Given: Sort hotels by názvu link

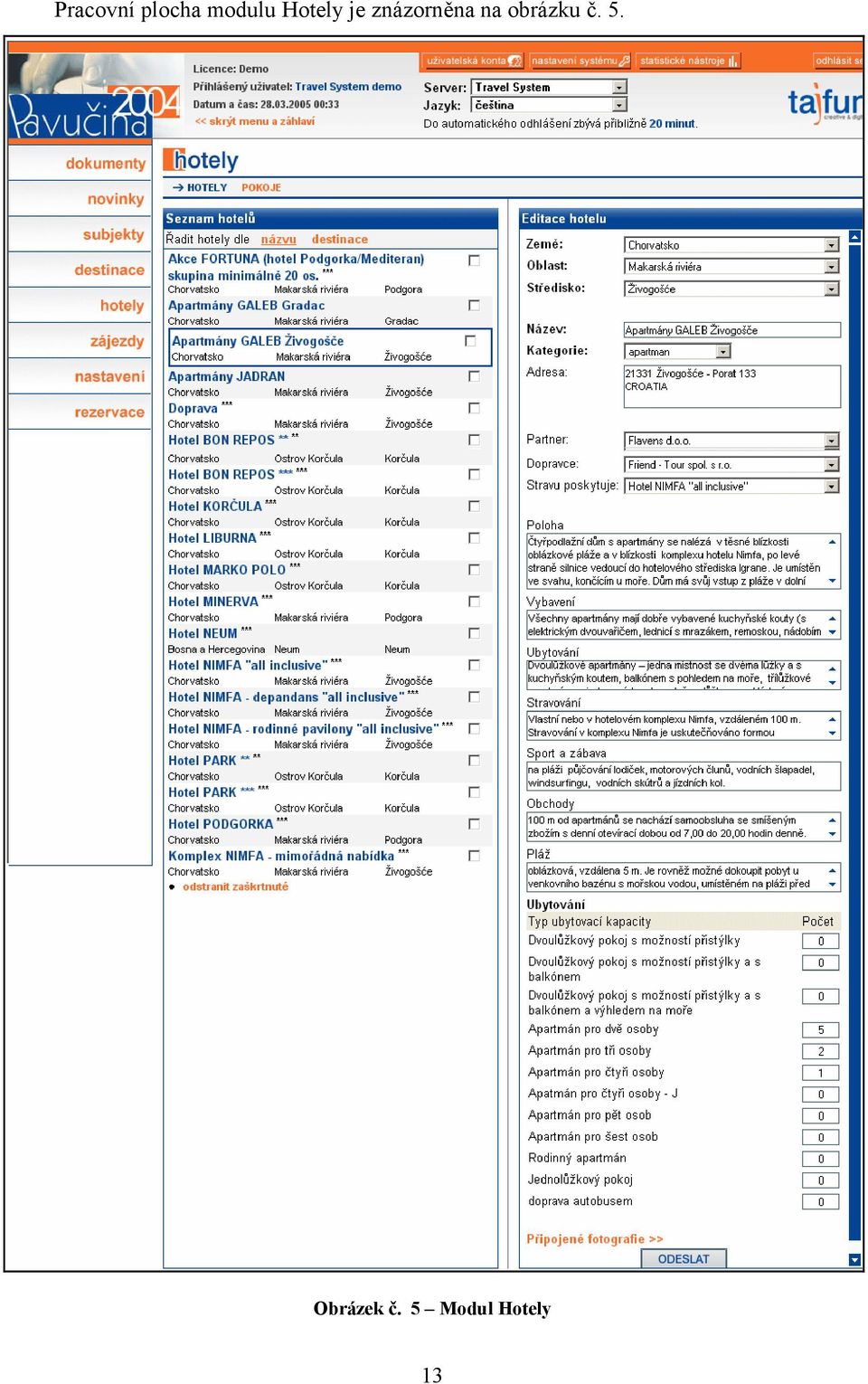Looking at the screenshot, I should tap(278, 240).
